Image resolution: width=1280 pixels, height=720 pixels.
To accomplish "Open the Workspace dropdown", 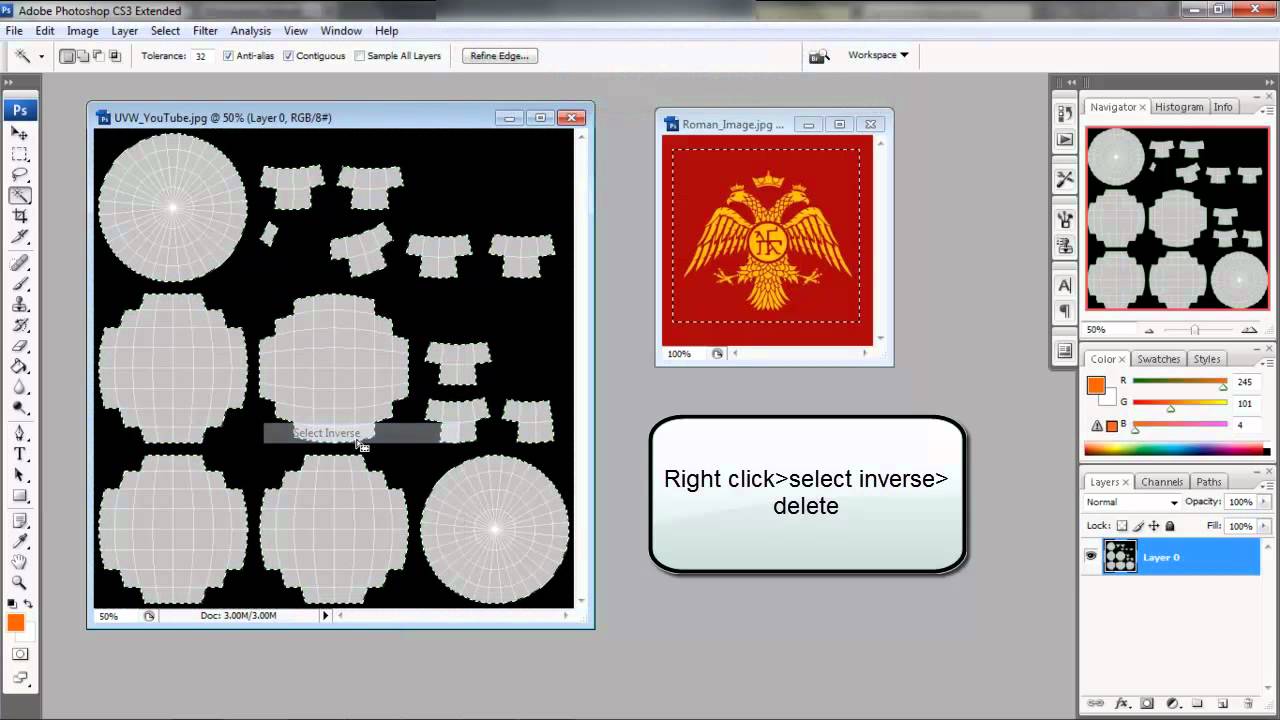I will [878, 55].
